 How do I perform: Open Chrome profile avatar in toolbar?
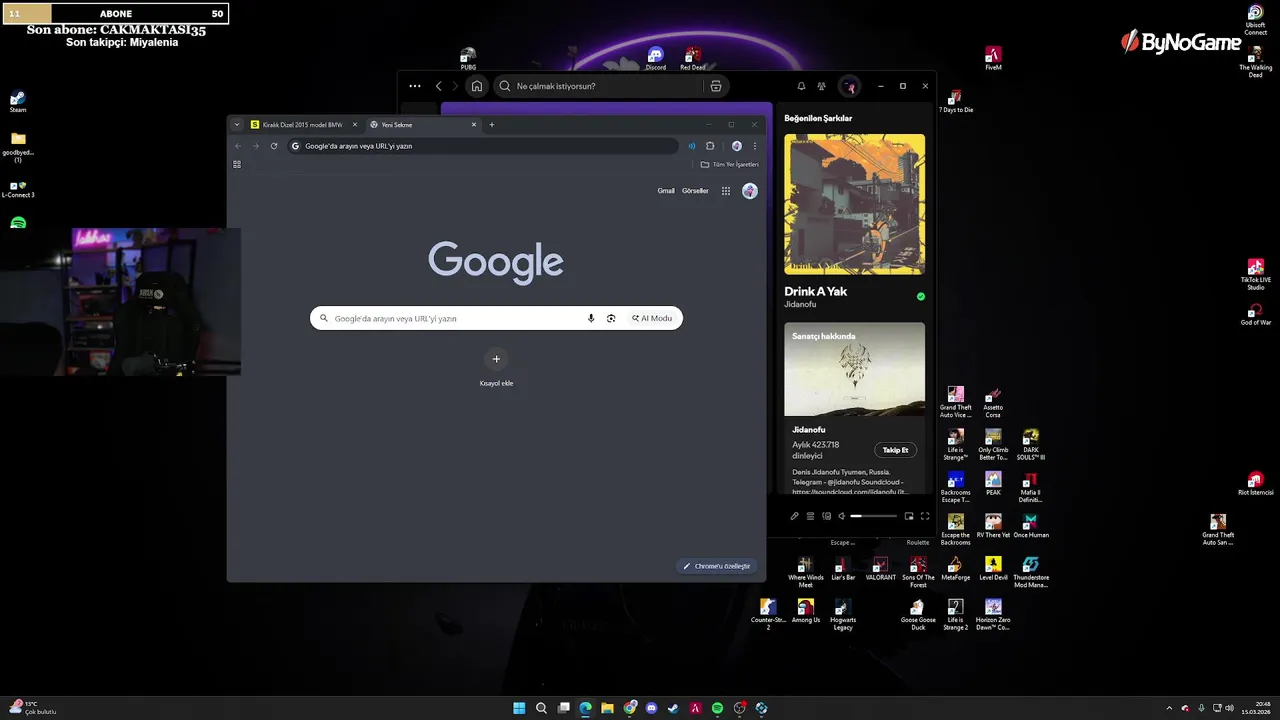click(x=737, y=146)
